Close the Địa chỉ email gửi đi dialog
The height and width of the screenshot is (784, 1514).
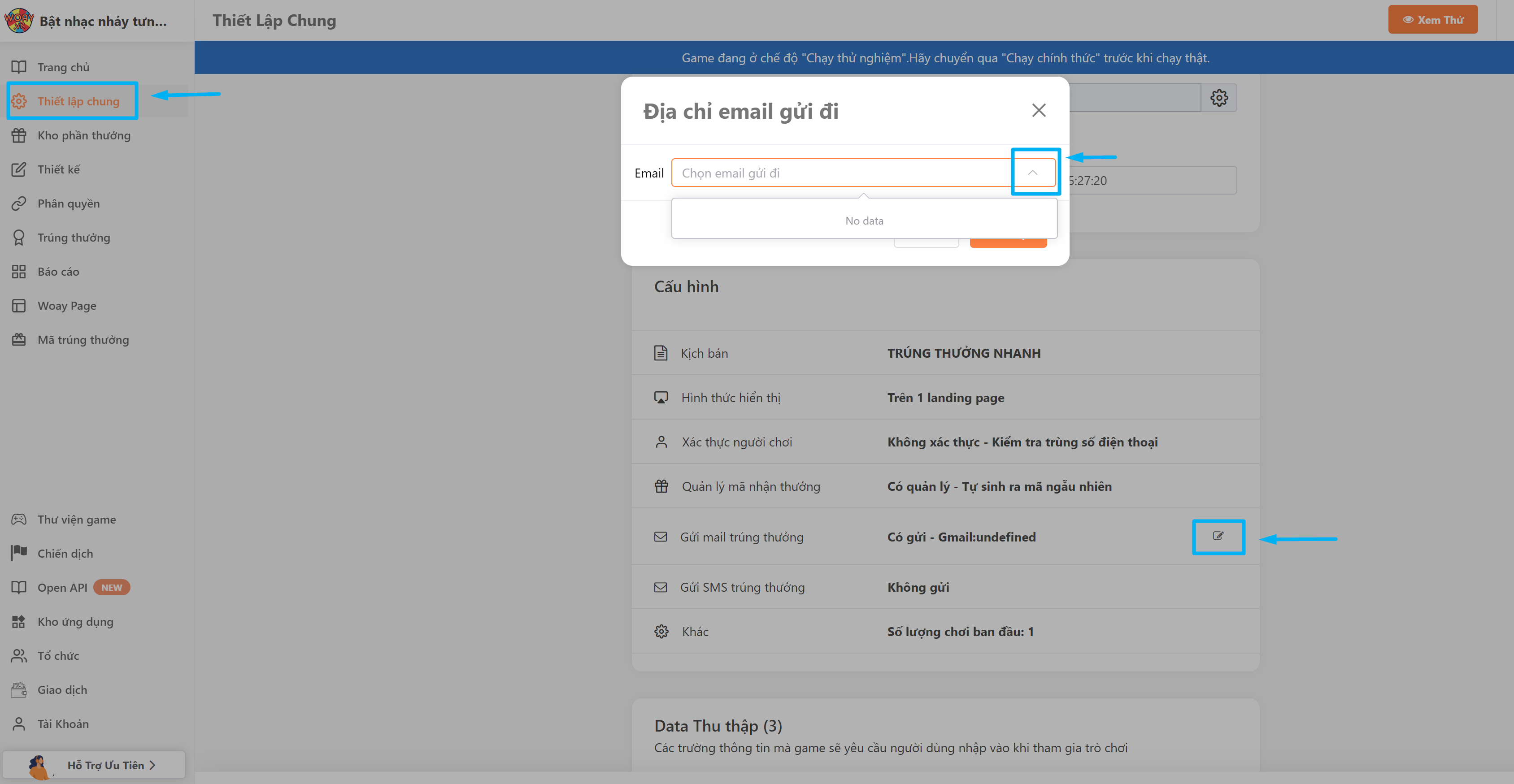tap(1039, 110)
